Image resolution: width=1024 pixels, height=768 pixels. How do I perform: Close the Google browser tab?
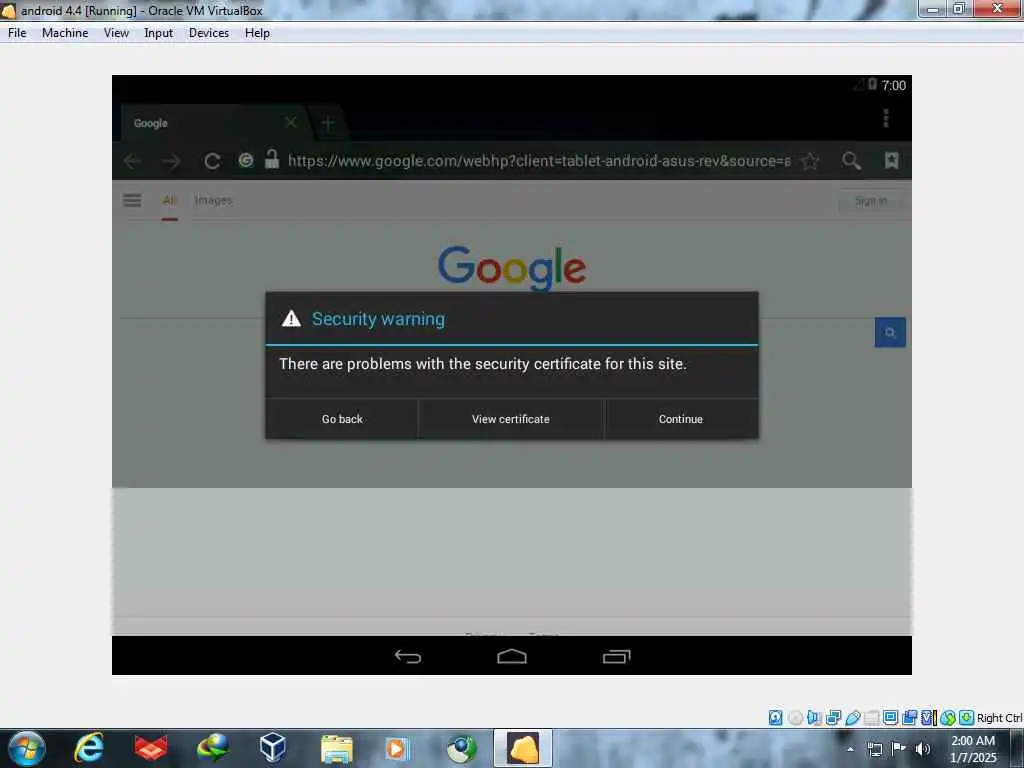pyautogui.click(x=291, y=122)
